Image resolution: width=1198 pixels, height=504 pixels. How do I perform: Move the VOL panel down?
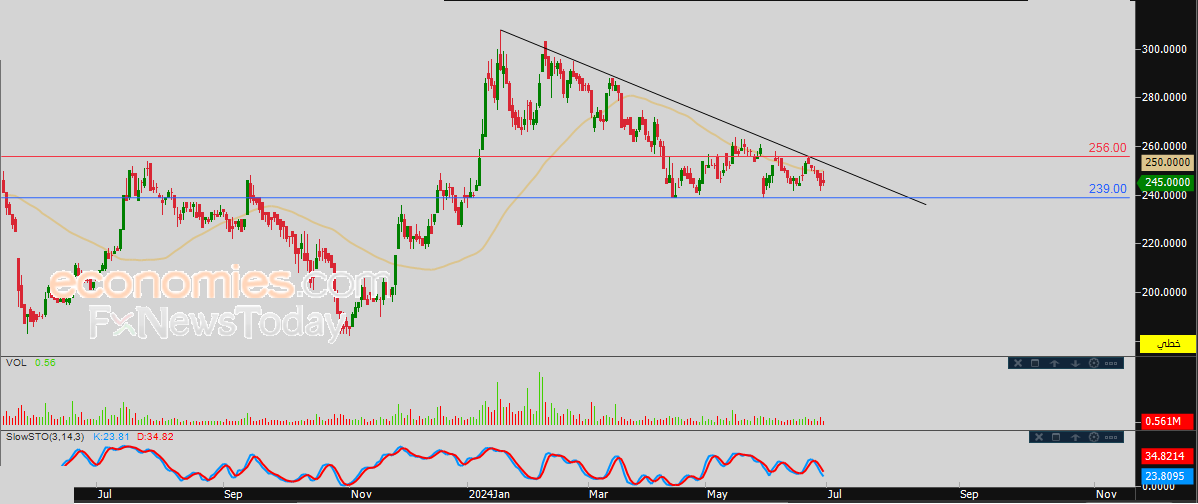point(1075,363)
